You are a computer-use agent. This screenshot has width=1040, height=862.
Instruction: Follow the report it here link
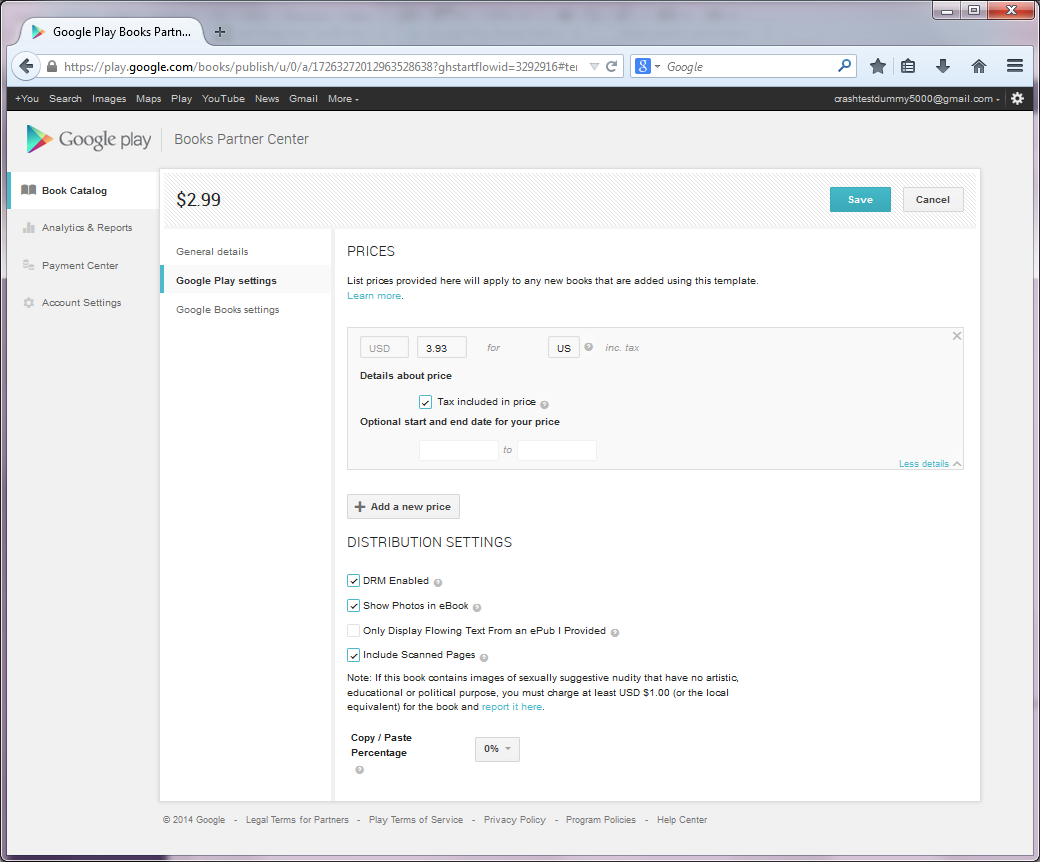[511, 707]
